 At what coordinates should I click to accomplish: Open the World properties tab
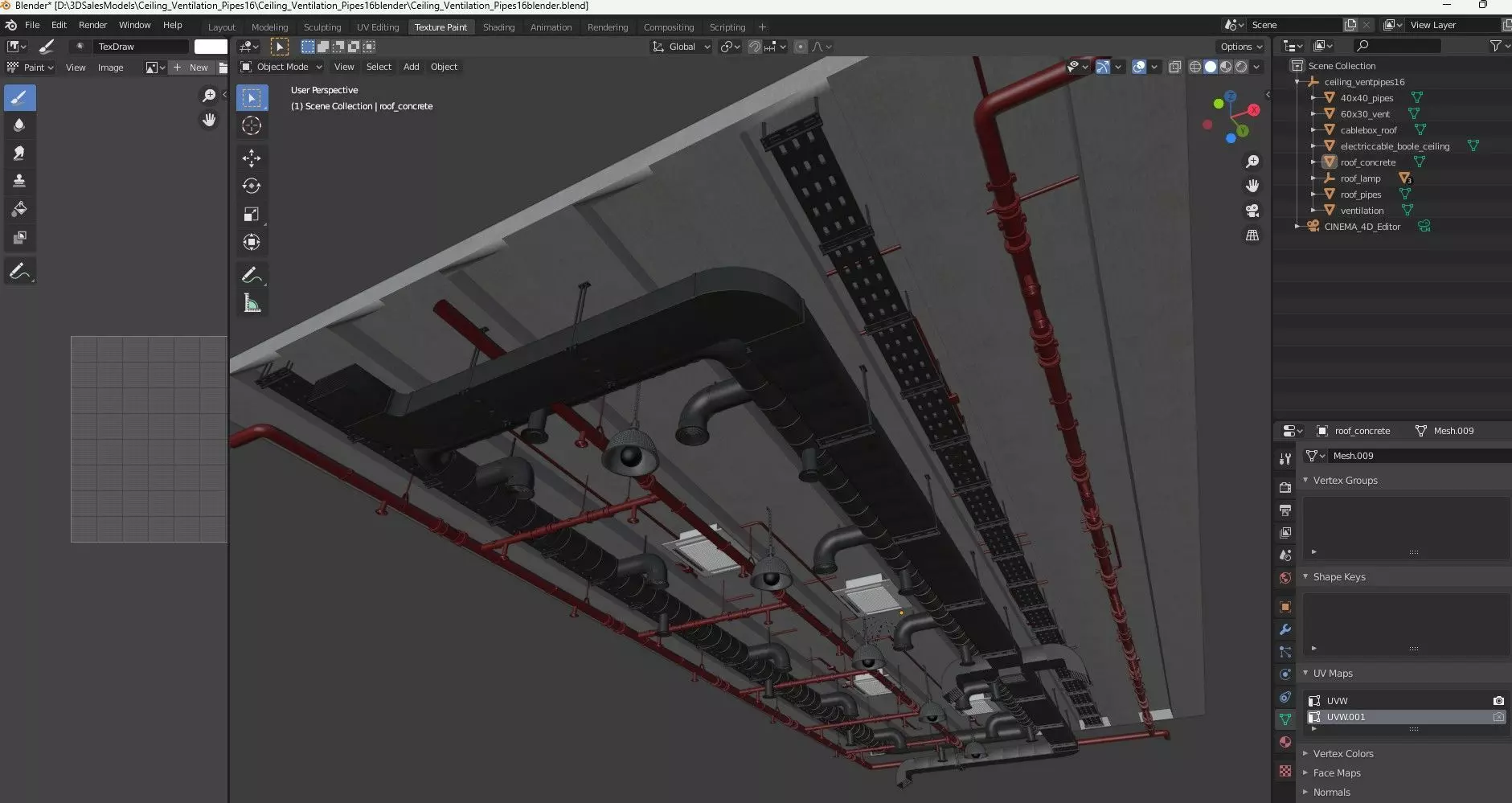coord(1285,578)
